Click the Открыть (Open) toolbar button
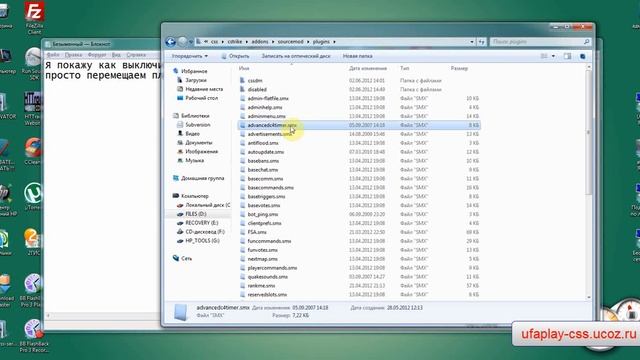 235,56
